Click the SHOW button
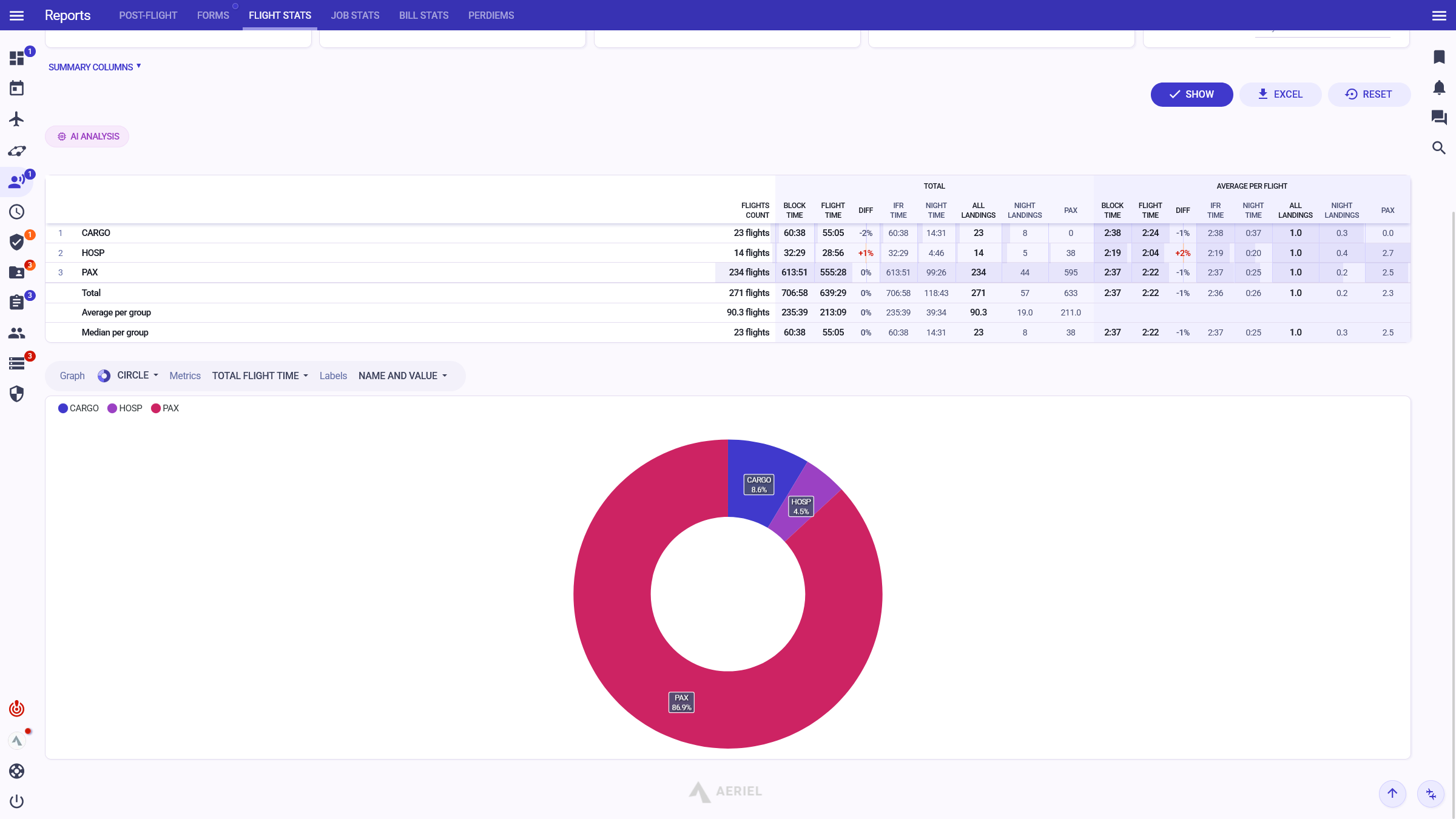This screenshot has width=1456, height=819. pyautogui.click(x=1191, y=95)
